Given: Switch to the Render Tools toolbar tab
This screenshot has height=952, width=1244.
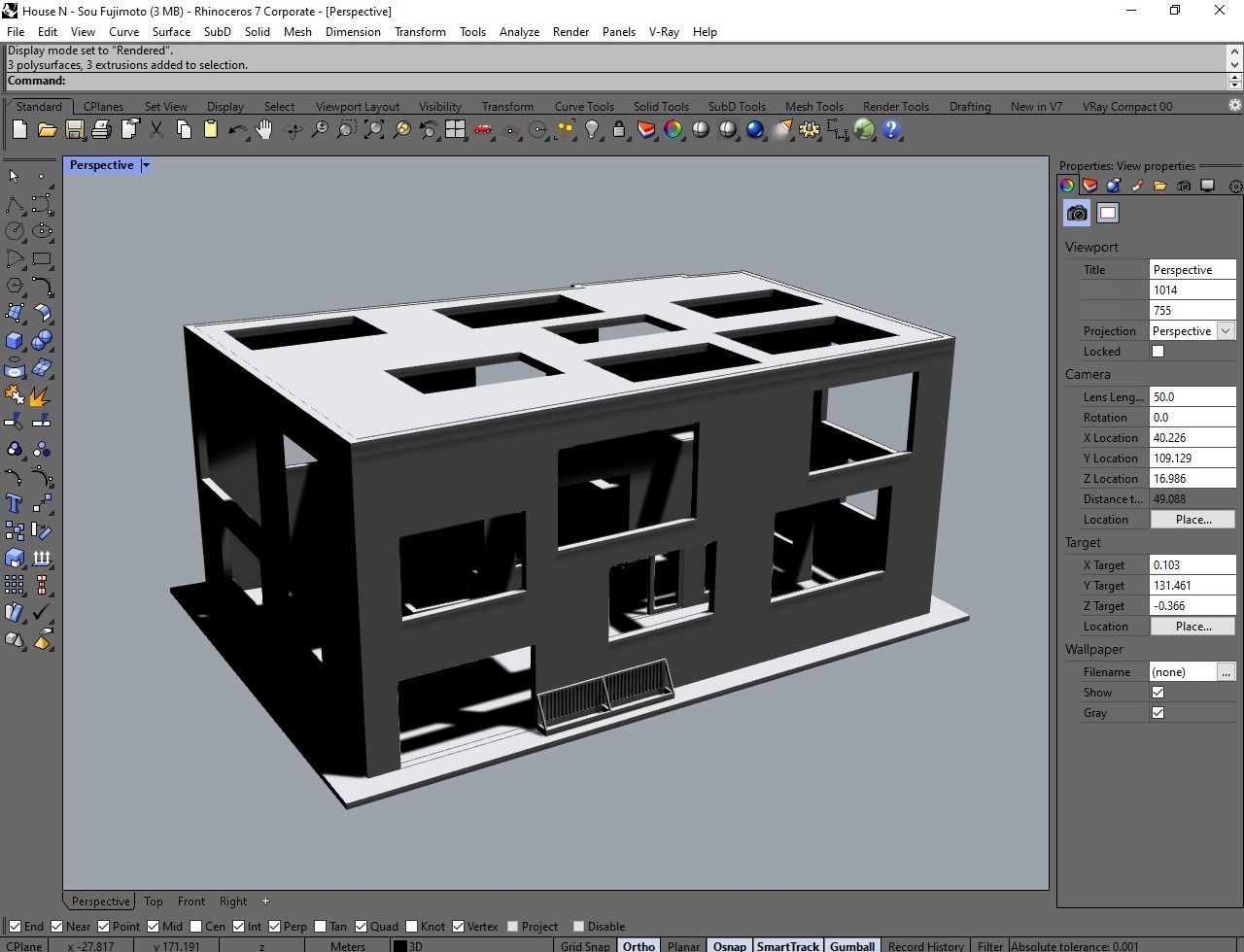Looking at the screenshot, I should [x=895, y=107].
